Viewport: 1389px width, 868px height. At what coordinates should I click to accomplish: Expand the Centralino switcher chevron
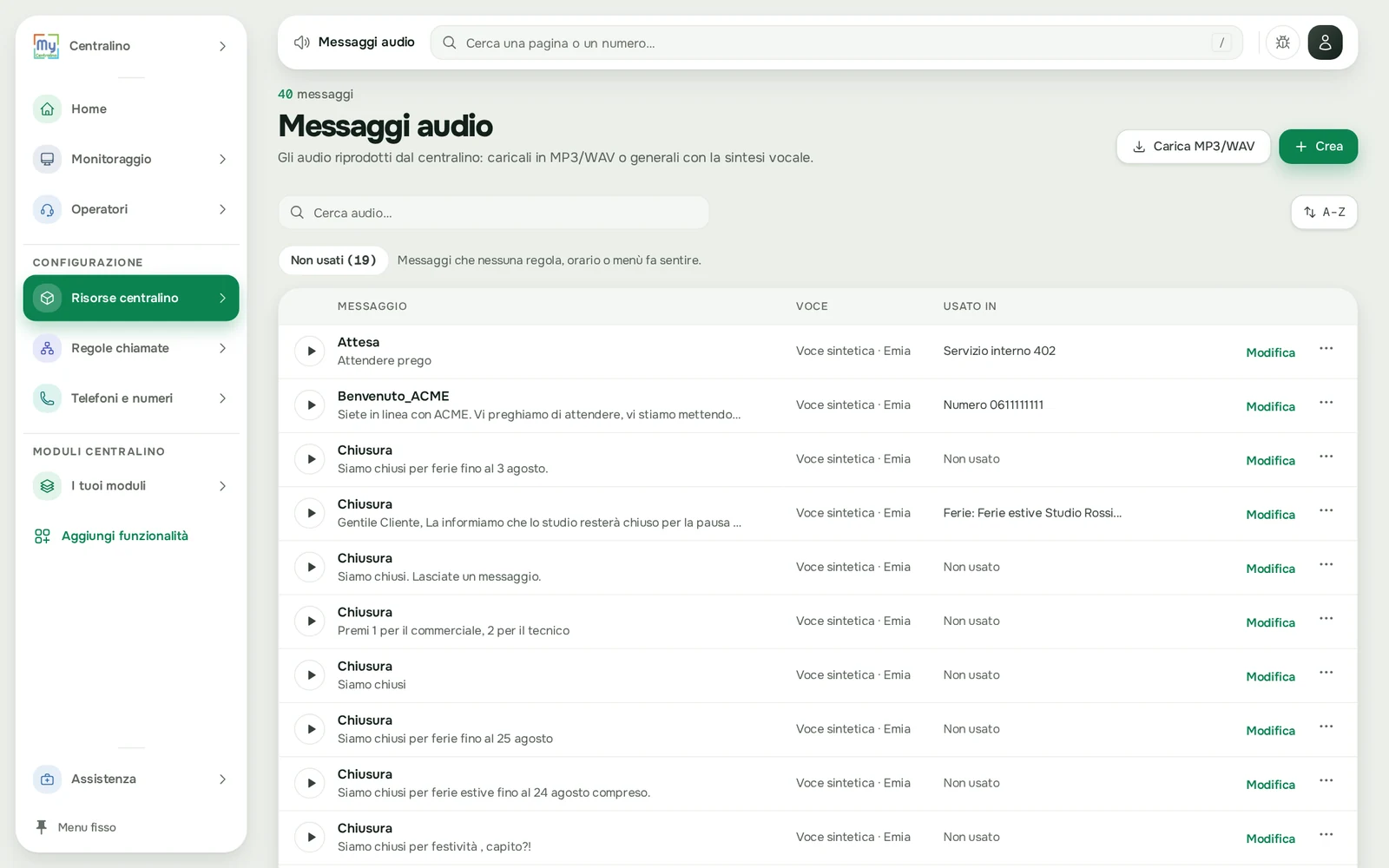coord(222,46)
